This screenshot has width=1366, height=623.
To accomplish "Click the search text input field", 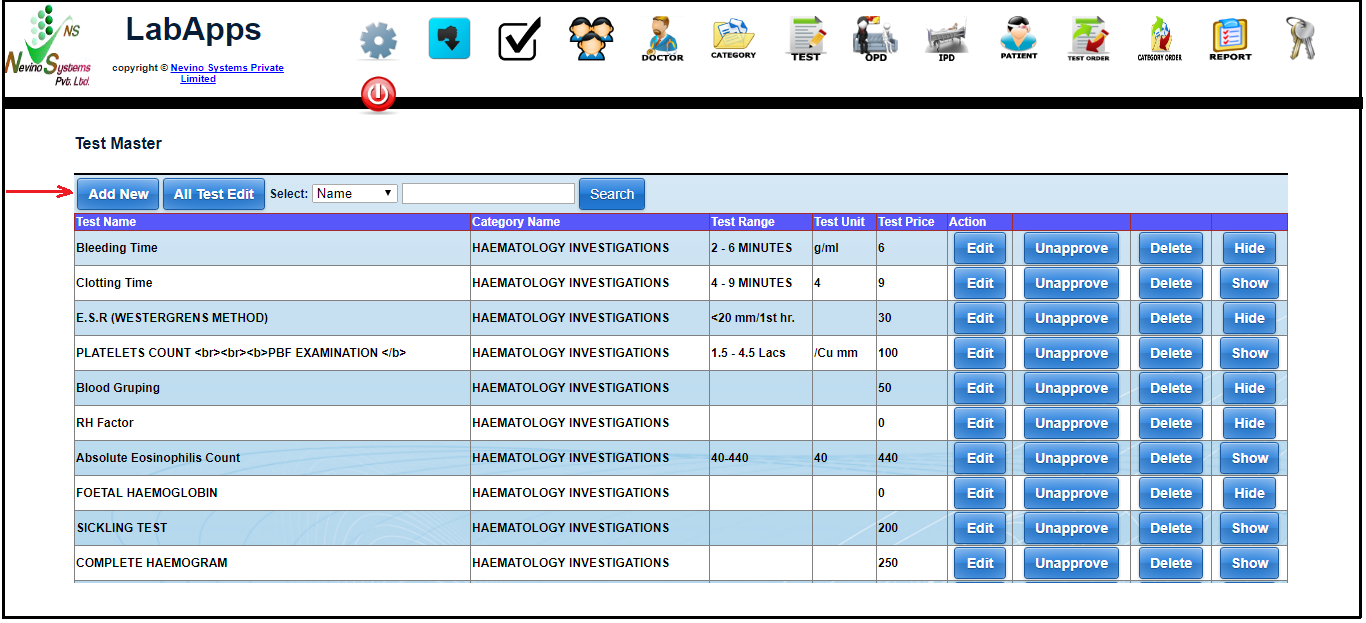I will (488, 193).
